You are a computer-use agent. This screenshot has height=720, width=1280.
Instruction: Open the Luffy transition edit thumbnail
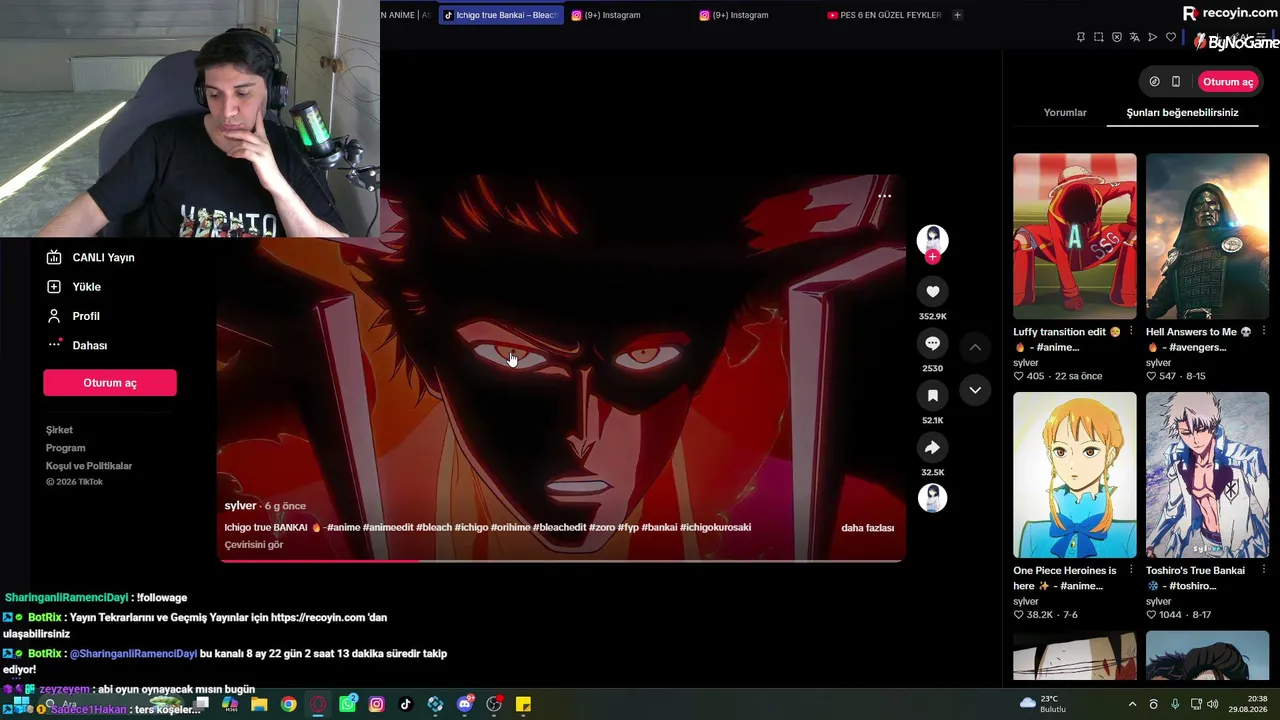[x=1075, y=236]
